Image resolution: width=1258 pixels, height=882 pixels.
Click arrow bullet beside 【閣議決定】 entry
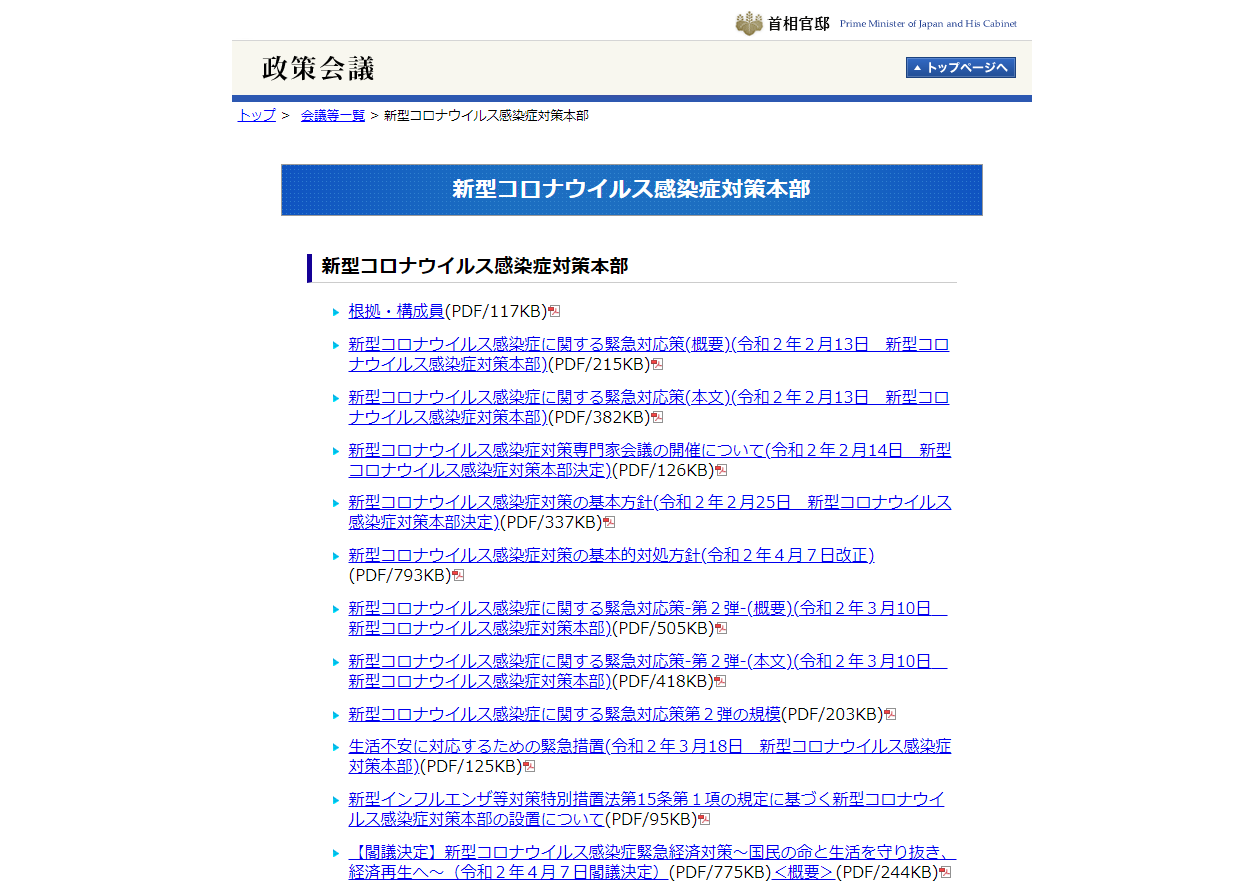(x=336, y=853)
